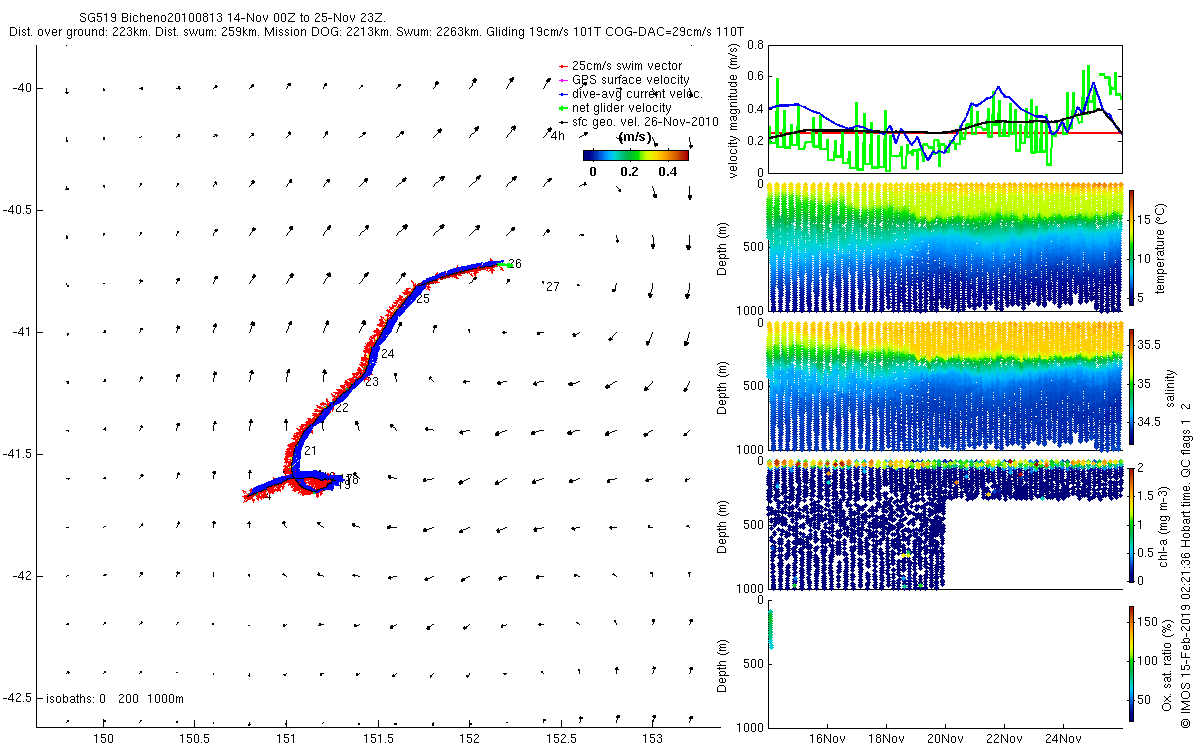Click the '22Nov' date tick

[x=1004, y=740]
